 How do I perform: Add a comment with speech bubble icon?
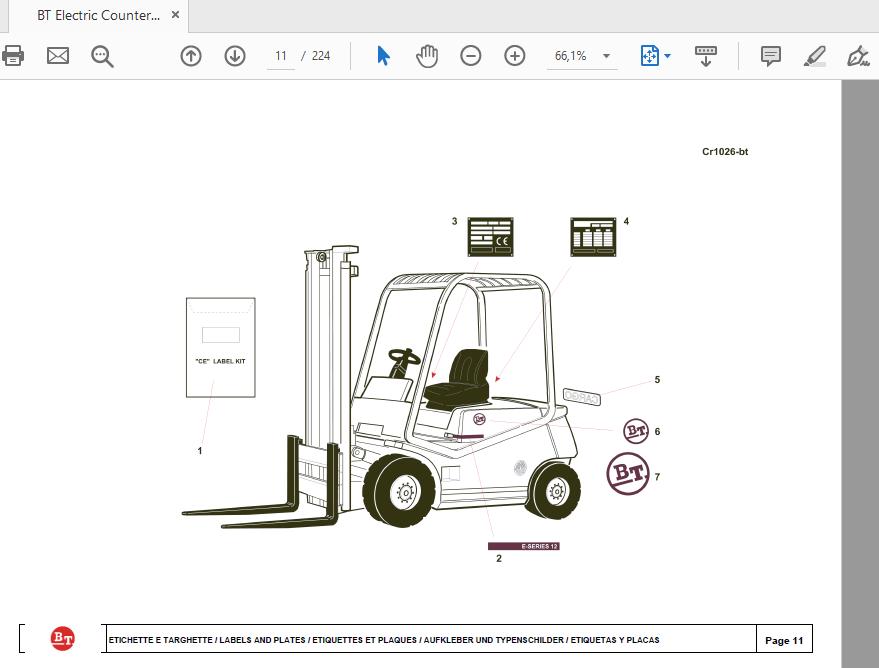point(771,56)
